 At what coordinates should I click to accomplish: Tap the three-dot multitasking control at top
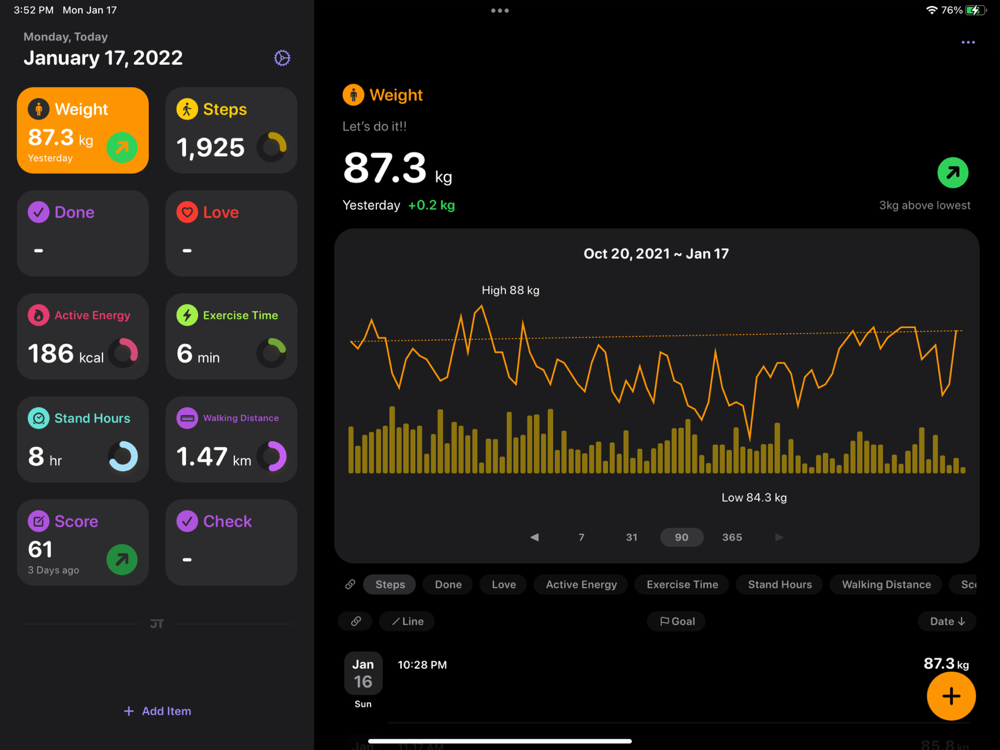tap(500, 11)
